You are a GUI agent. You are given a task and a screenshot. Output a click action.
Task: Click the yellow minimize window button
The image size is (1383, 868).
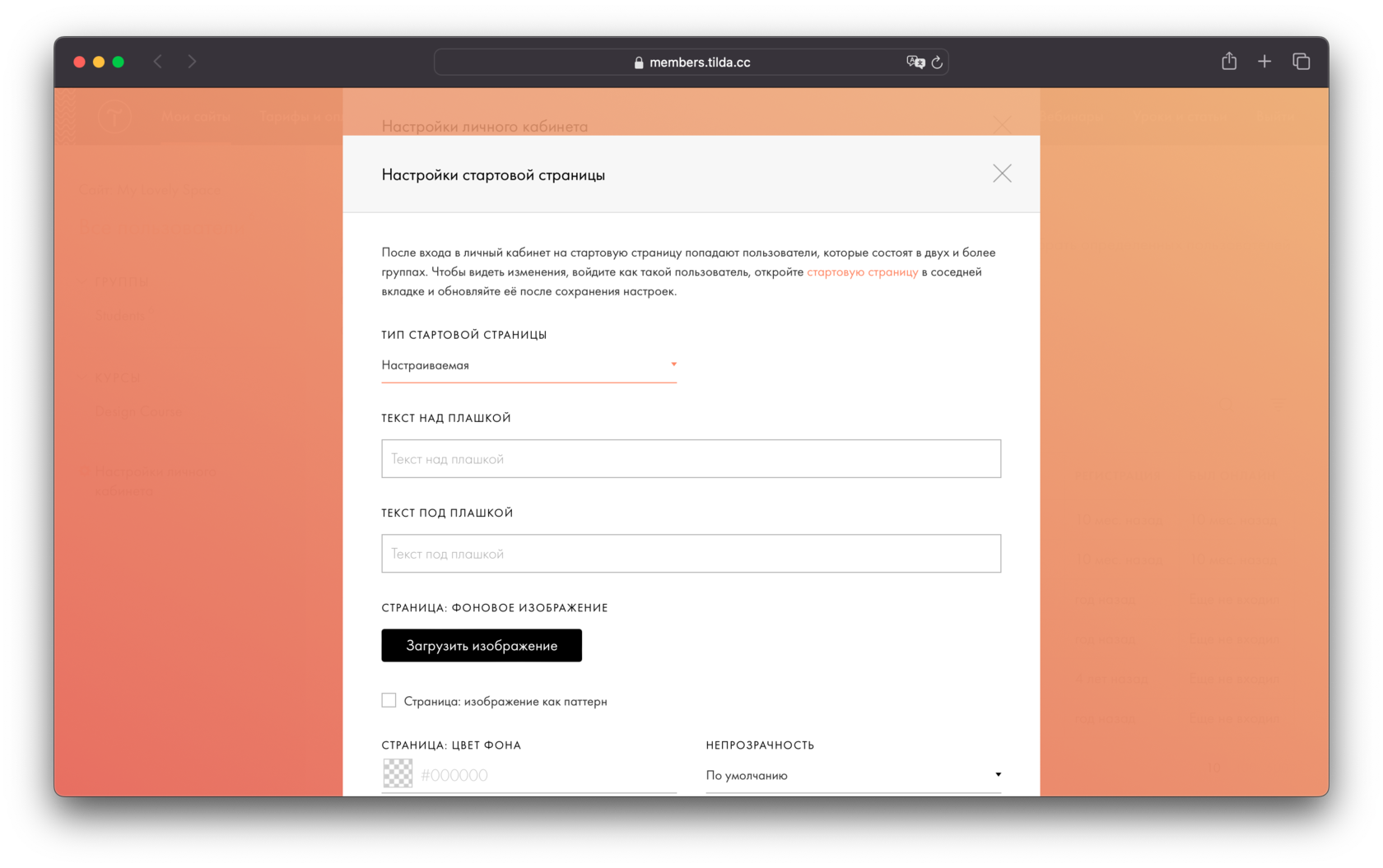[99, 62]
